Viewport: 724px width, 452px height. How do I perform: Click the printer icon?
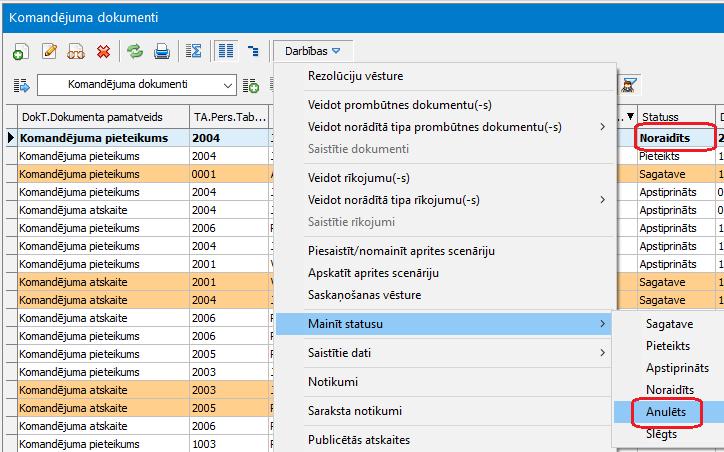point(162,51)
